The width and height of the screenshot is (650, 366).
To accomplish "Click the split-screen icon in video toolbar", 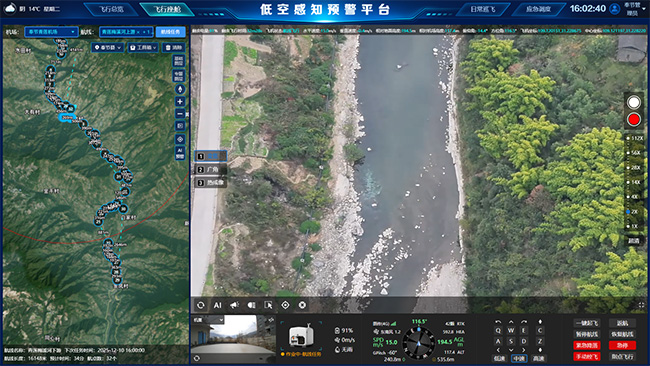I will [252, 305].
